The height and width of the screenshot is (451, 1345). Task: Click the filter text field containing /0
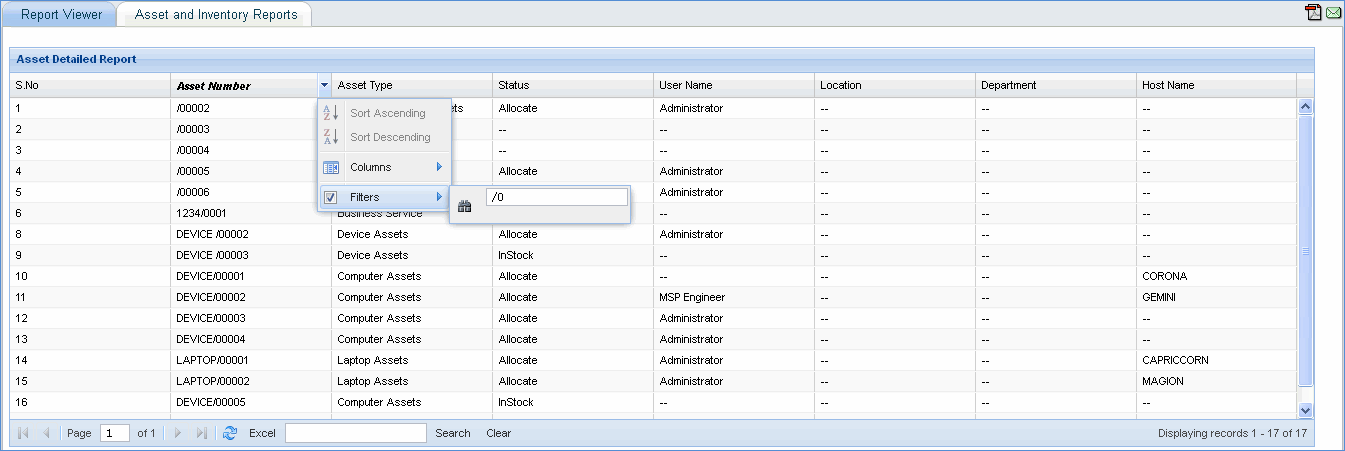(556, 198)
